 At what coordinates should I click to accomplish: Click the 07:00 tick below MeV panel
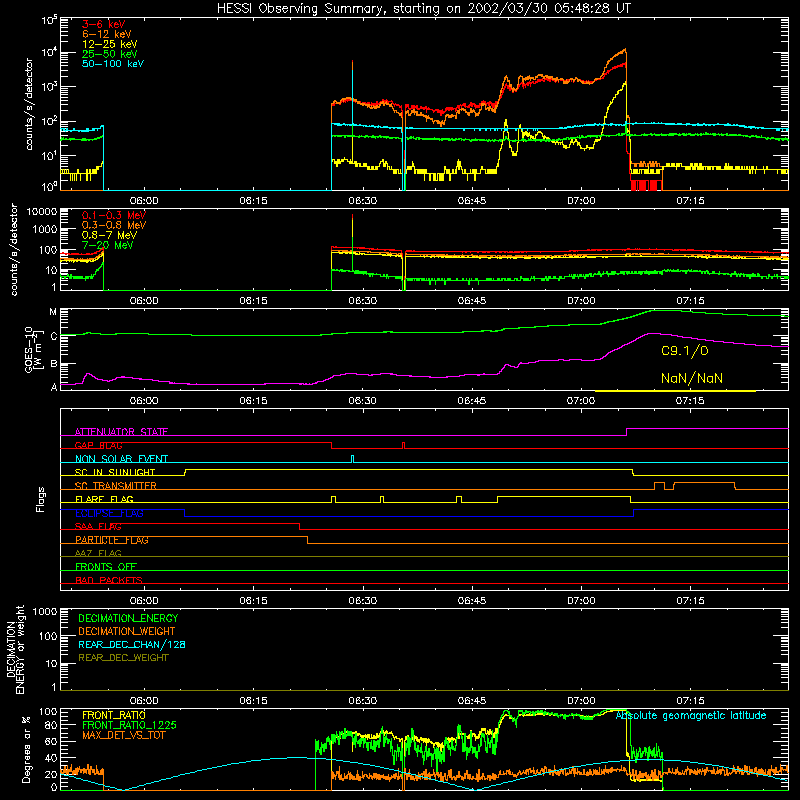pyautogui.click(x=581, y=301)
